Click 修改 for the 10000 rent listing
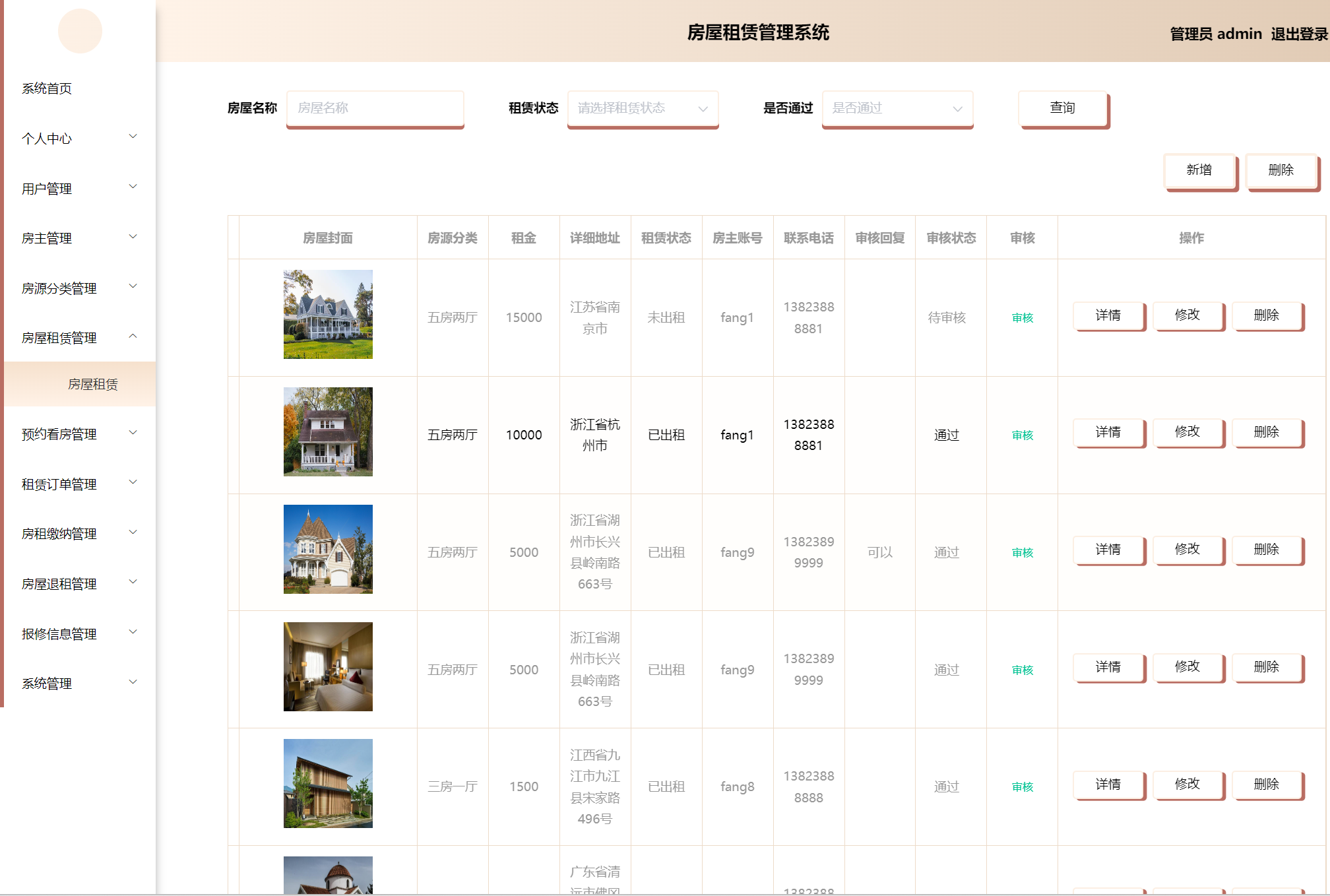Viewport: 1330px width, 896px height. 1187,432
